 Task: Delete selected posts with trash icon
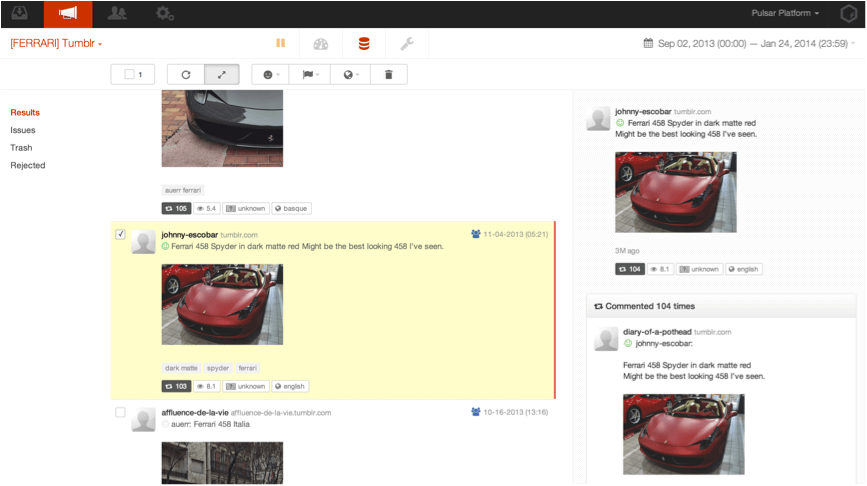[388, 74]
